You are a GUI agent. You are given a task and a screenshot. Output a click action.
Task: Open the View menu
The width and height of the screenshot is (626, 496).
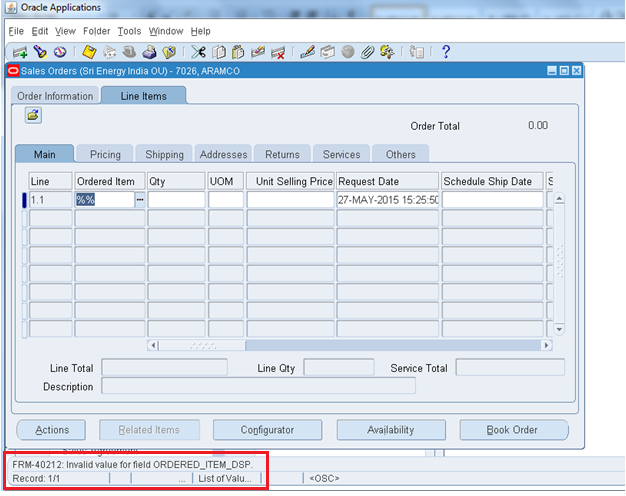[65, 31]
